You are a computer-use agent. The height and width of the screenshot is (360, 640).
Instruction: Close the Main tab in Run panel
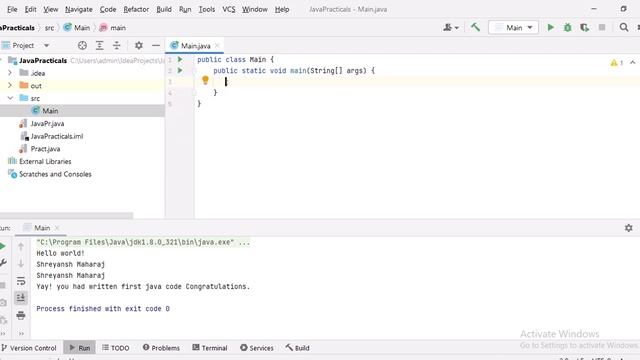[57, 228]
